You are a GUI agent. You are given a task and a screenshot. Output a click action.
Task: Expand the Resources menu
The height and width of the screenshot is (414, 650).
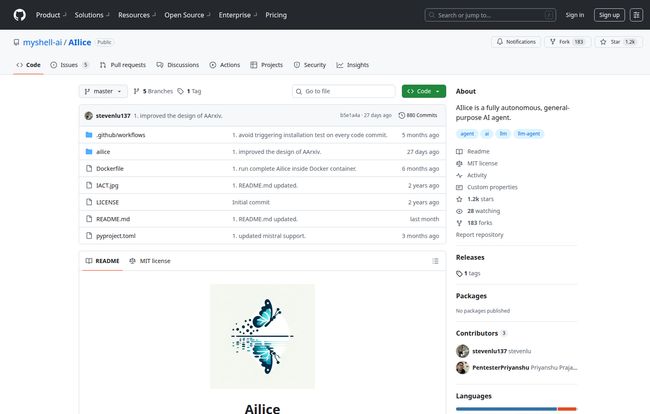[137, 15]
